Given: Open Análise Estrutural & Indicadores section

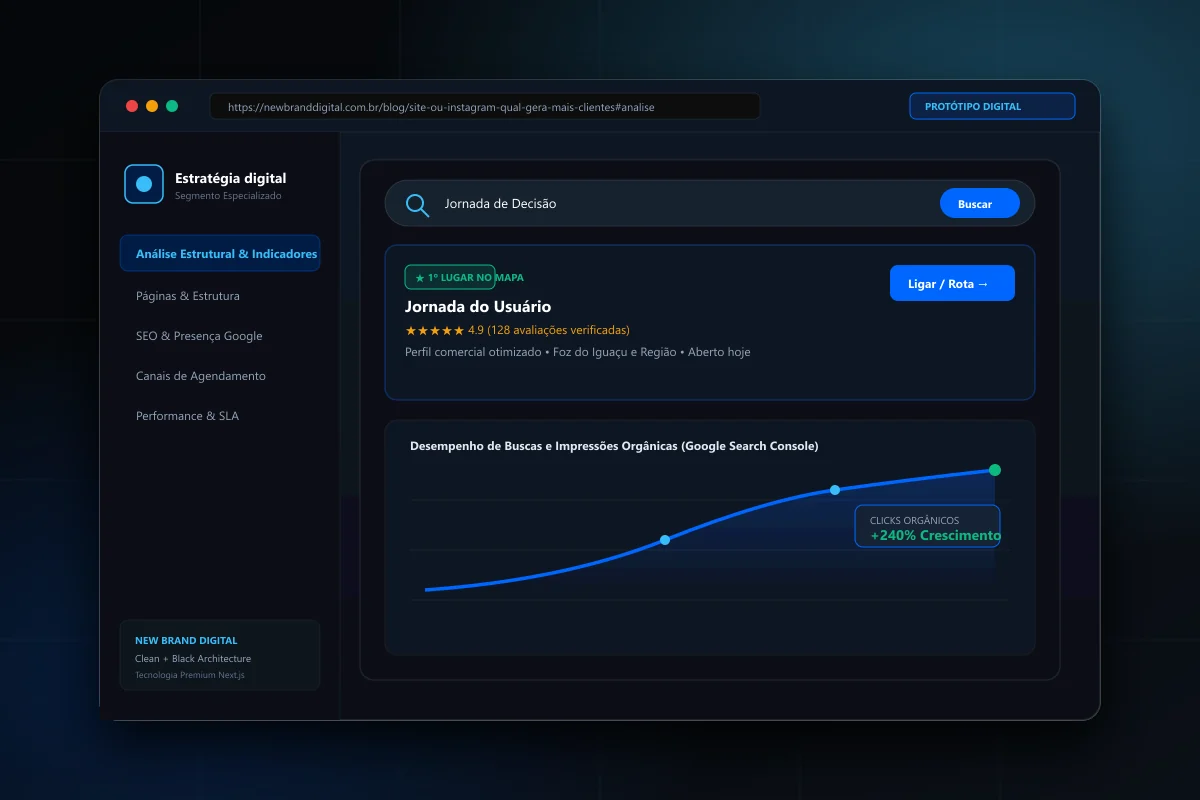Looking at the screenshot, I should coord(220,254).
